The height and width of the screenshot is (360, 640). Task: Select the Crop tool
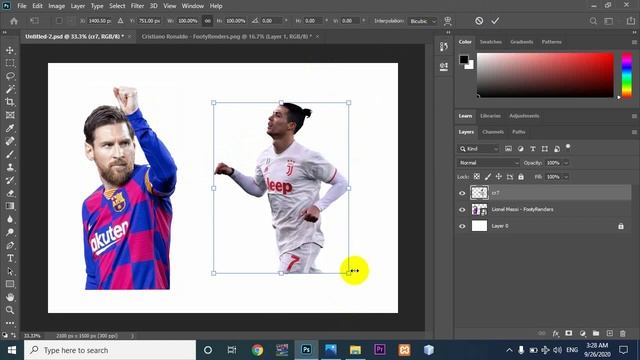click(x=10, y=102)
